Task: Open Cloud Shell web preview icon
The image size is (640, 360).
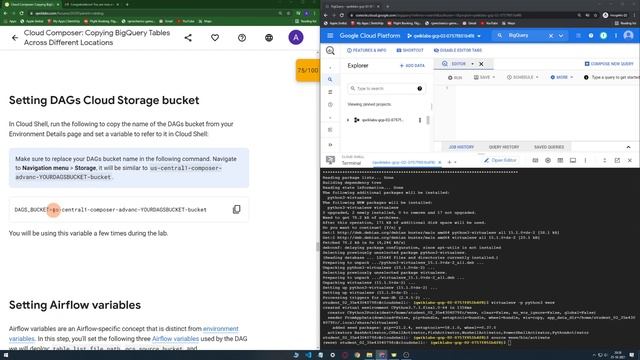Action: 560,160
